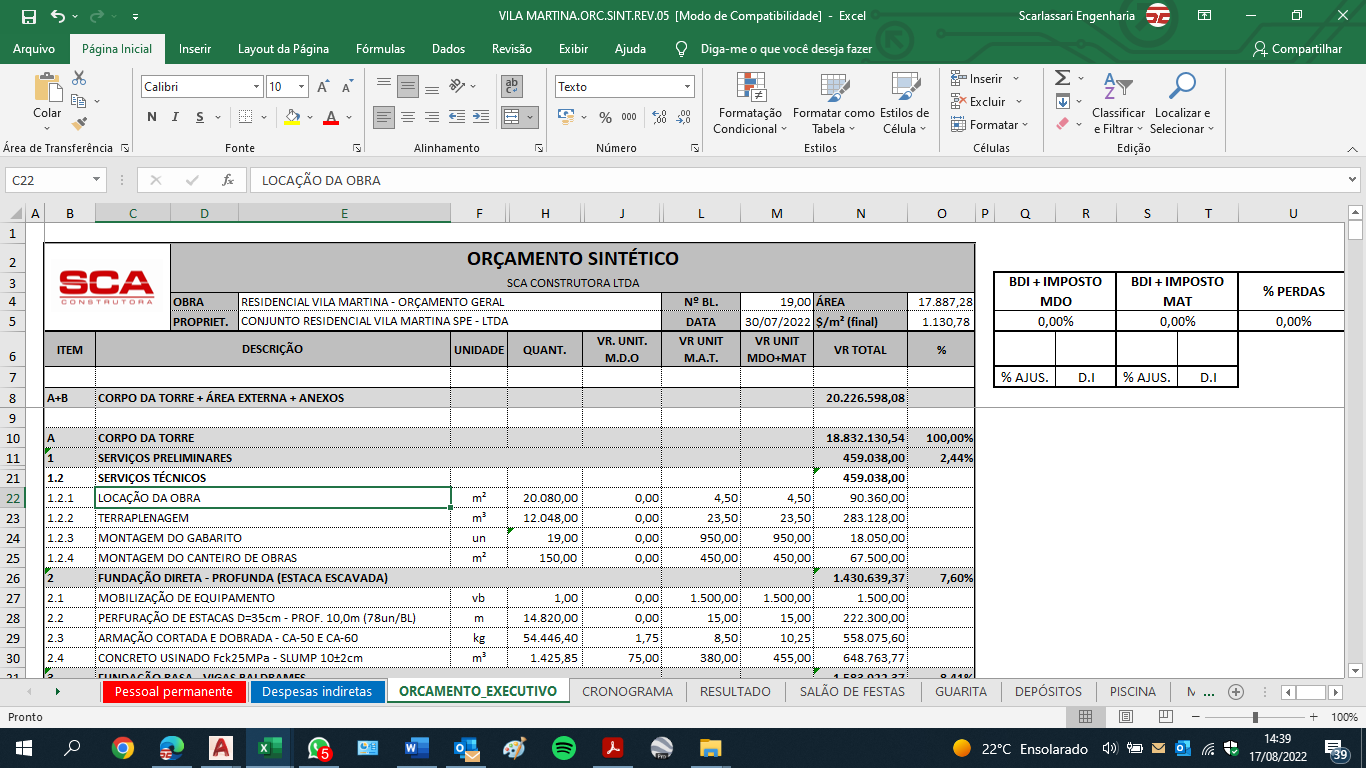Open the font name Calibri dropdown
This screenshot has width=1366, height=768.
[257, 87]
